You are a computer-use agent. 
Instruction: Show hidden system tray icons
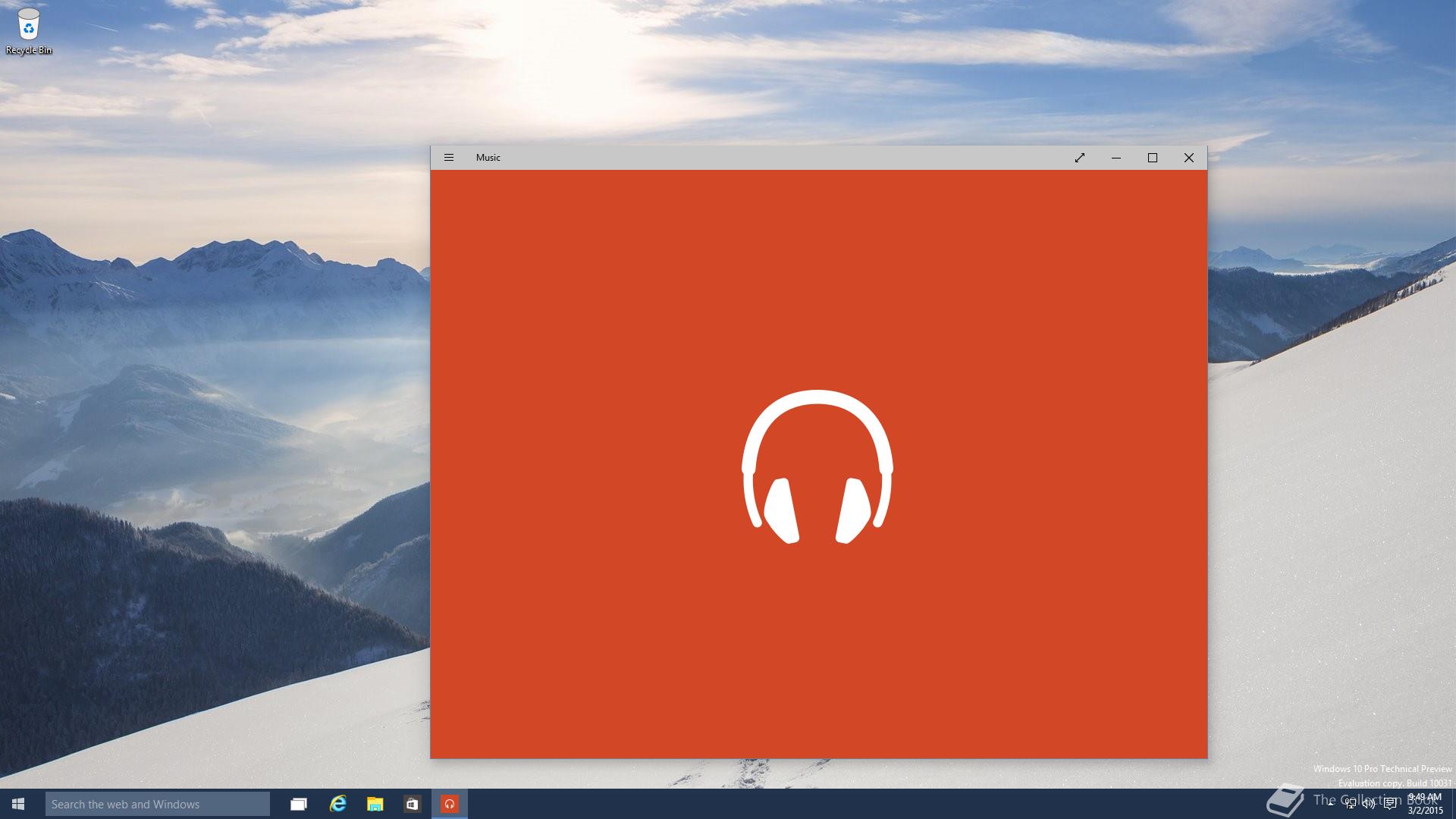click(x=1330, y=804)
